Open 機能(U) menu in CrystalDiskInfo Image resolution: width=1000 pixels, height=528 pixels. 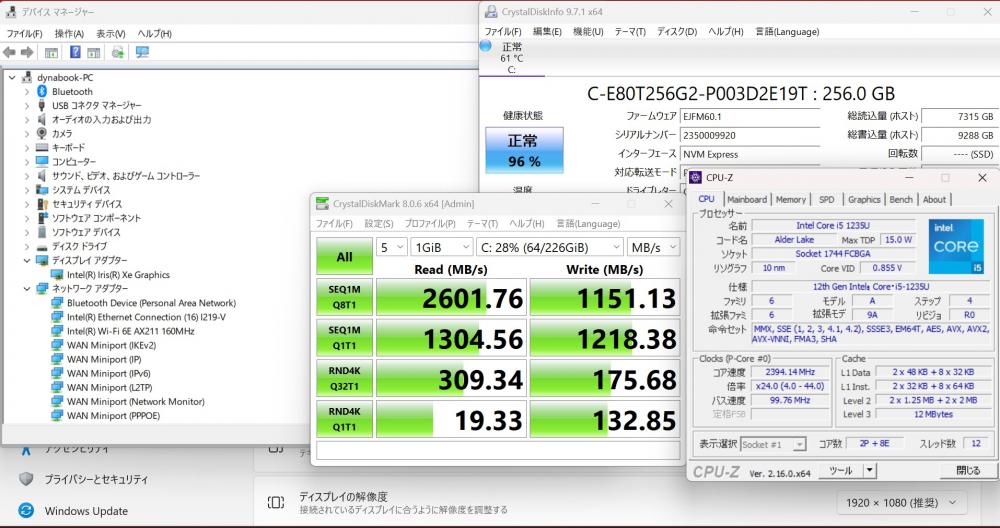588,31
